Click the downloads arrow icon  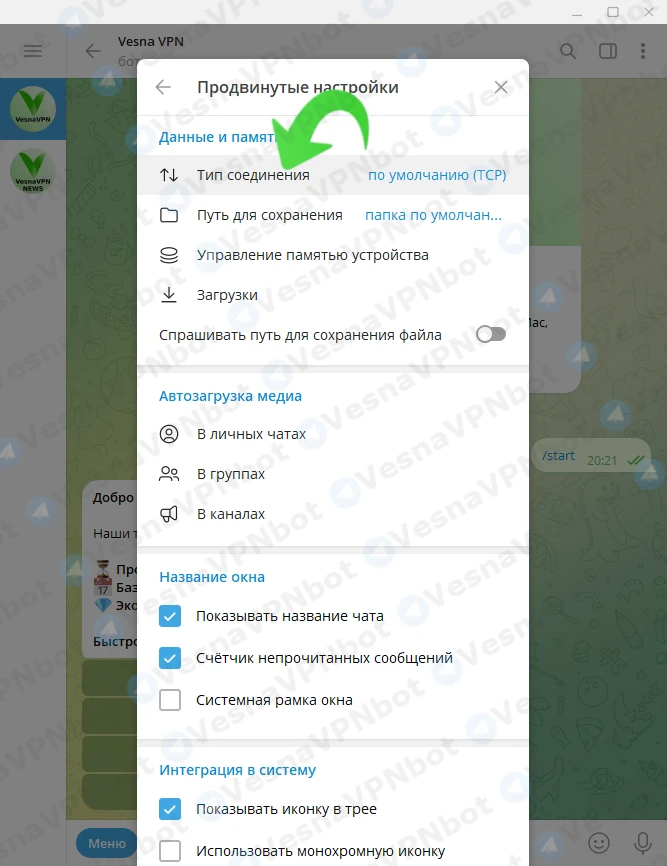click(x=169, y=295)
